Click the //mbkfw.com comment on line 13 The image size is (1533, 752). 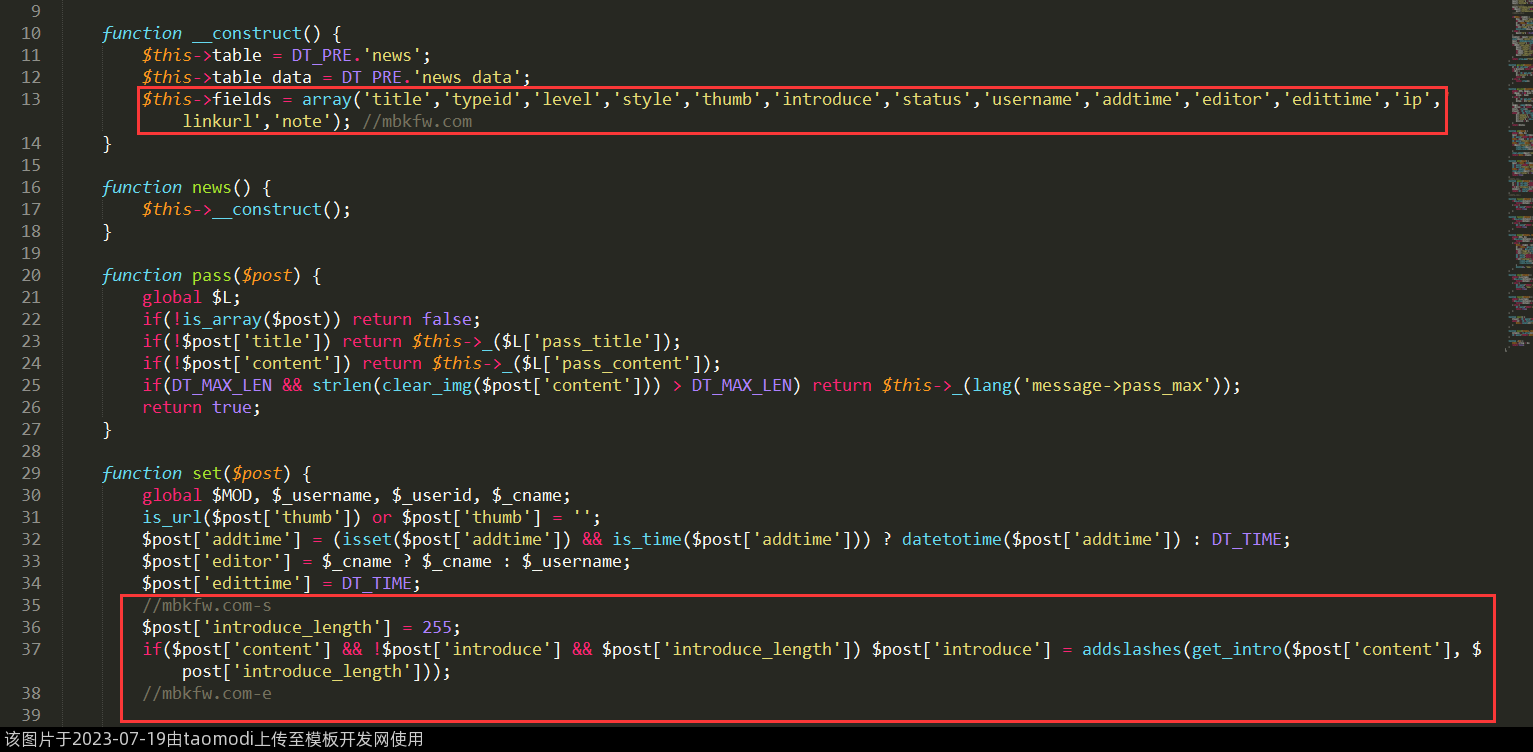[x=417, y=121]
